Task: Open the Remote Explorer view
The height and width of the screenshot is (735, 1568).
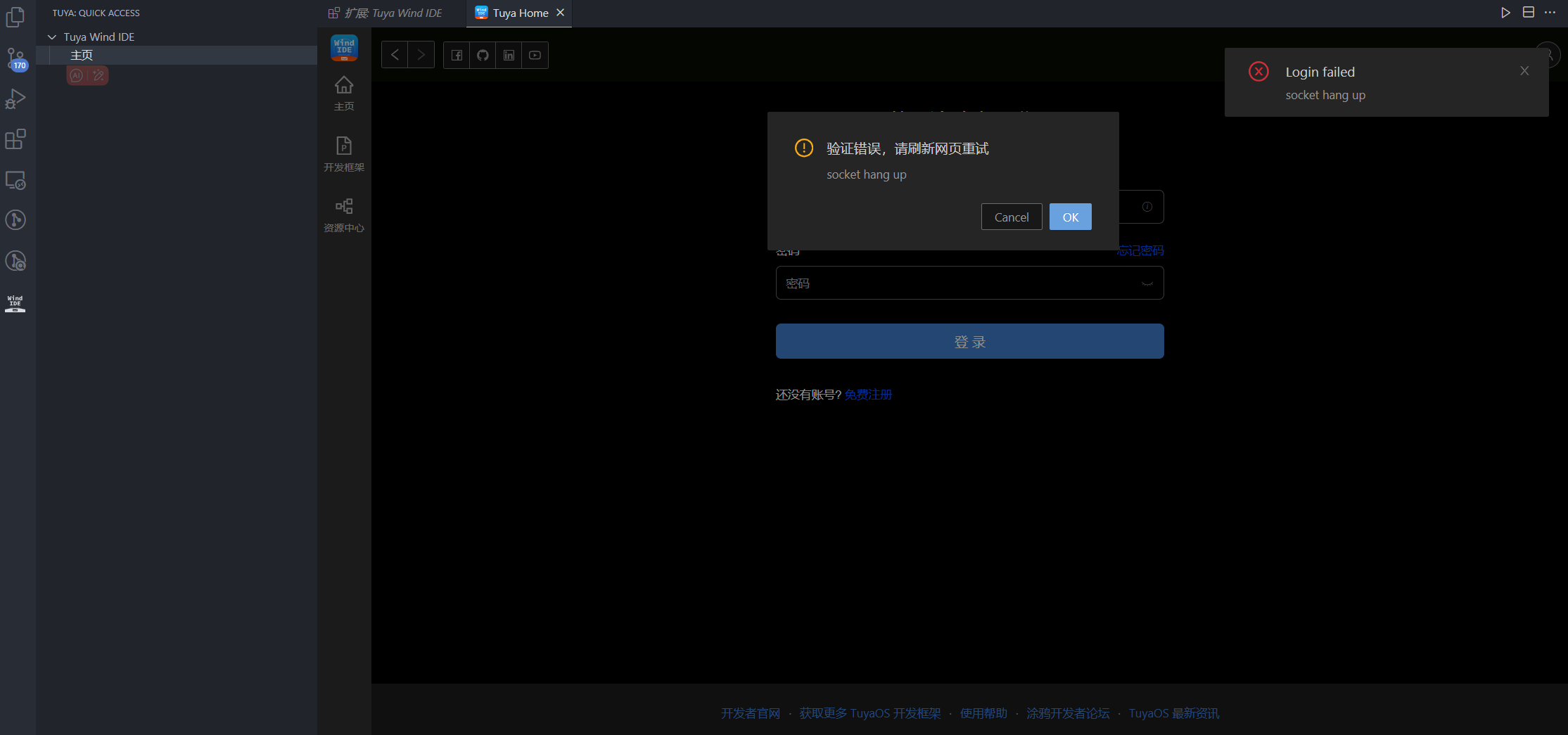Action: coord(15,180)
